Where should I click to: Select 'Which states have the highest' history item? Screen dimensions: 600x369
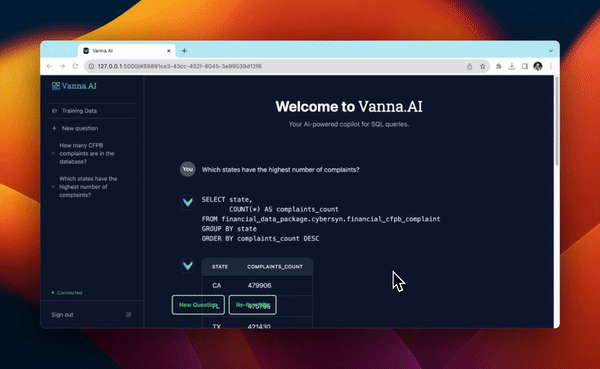point(88,187)
